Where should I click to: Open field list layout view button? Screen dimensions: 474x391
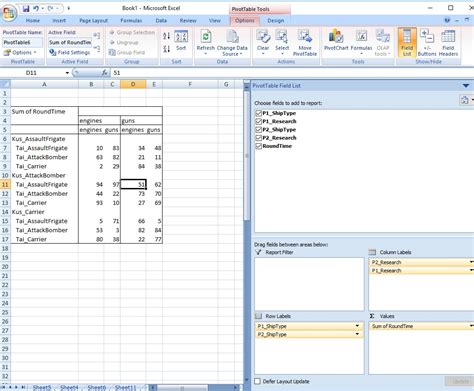click(x=465, y=100)
